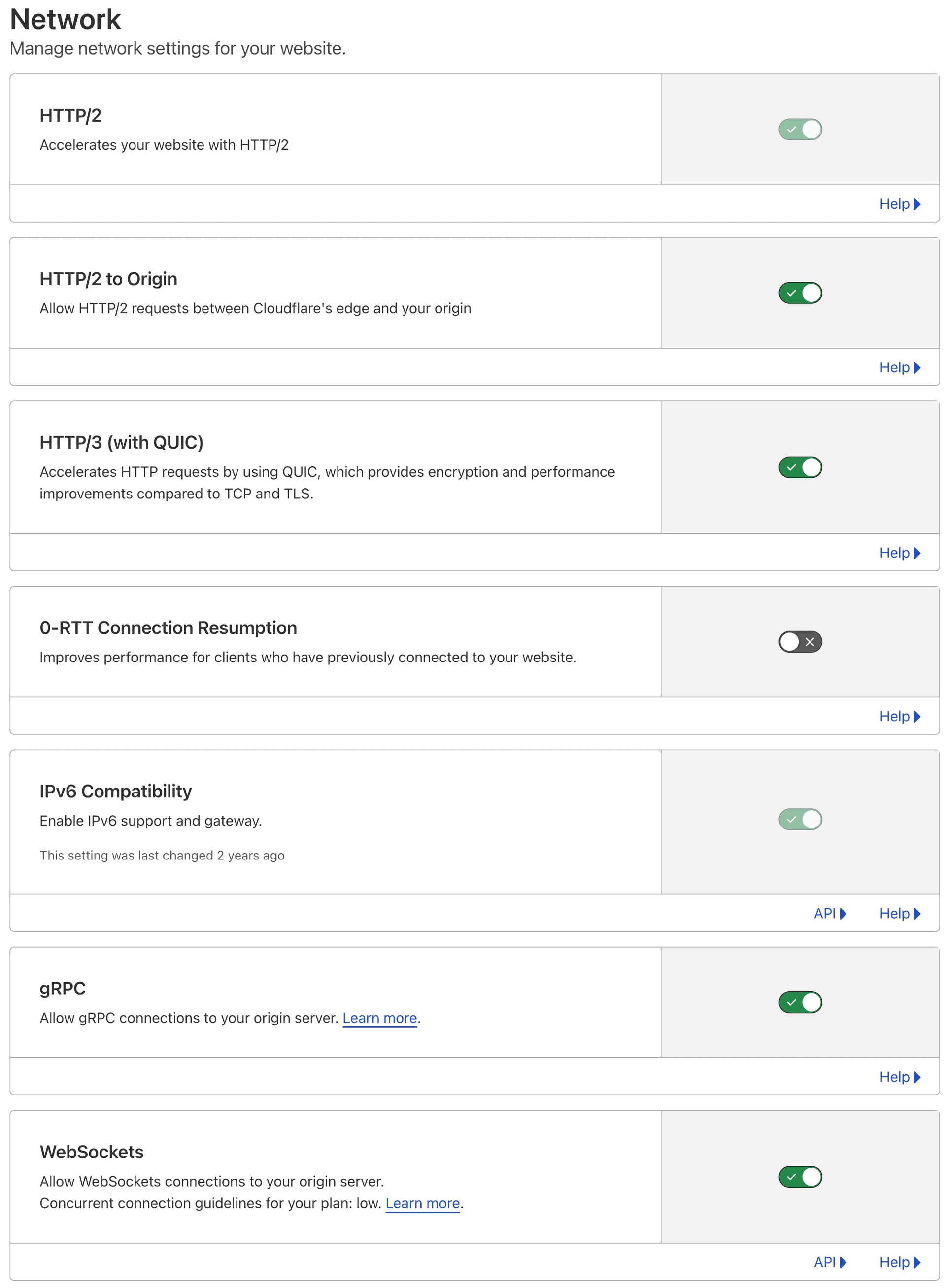
Task: Toggle IPv6 Compatibility switch
Action: click(800, 819)
